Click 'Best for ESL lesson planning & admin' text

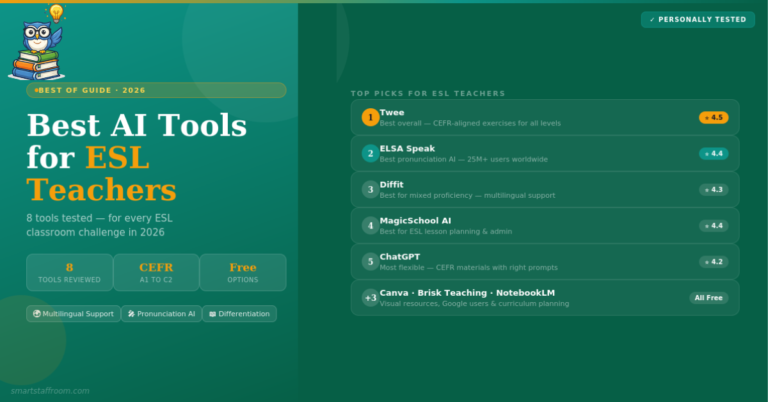pyautogui.click(x=446, y=232)
